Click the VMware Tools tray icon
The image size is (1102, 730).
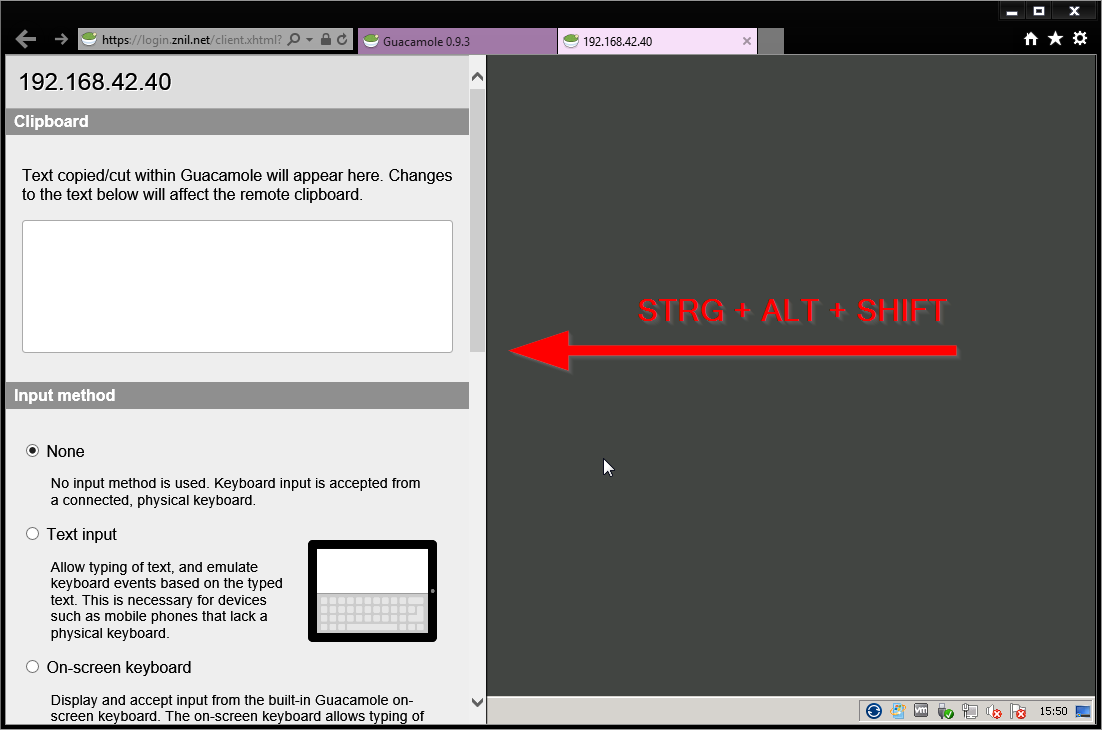(921, 711)
